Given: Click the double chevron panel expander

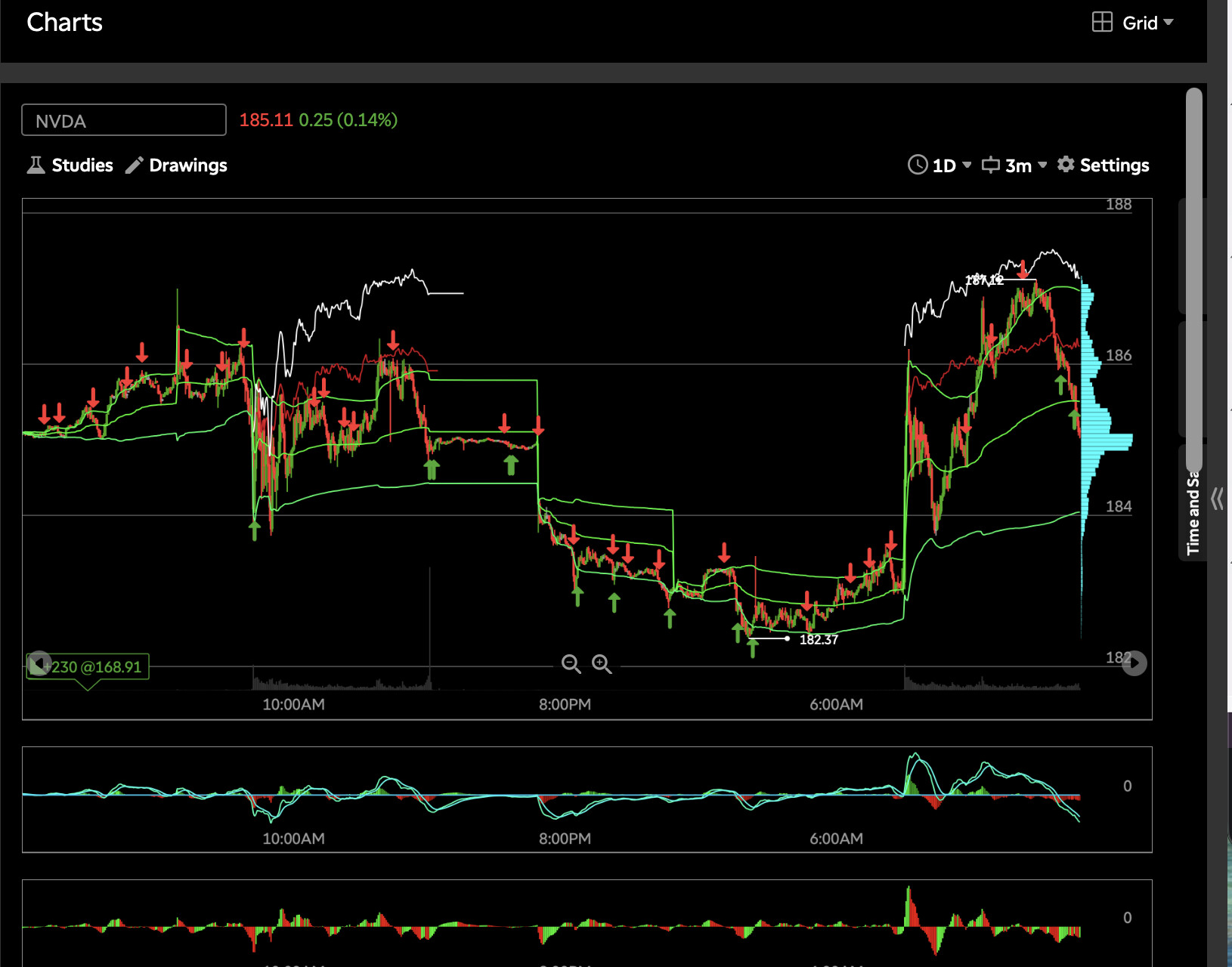Looking at the screenshot, I should point(1217,499).
